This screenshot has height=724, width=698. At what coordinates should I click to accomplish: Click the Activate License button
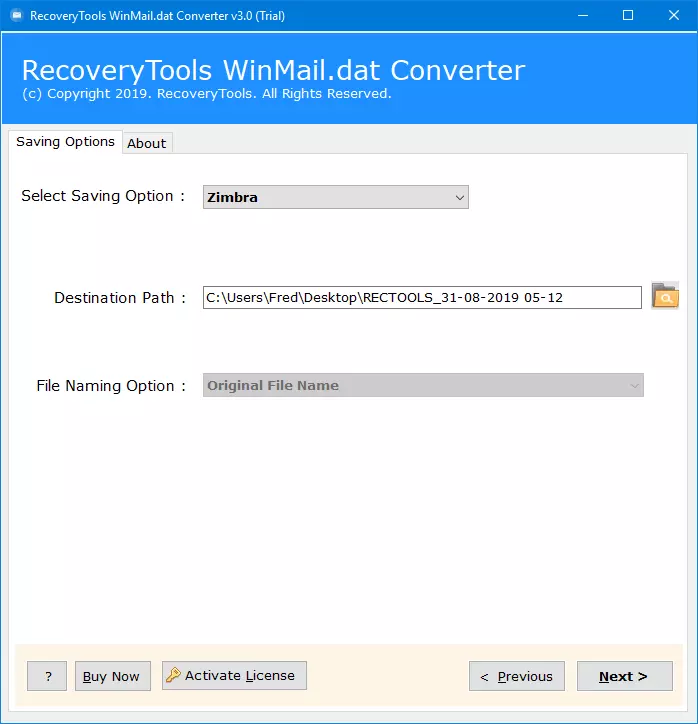point(234,676)
